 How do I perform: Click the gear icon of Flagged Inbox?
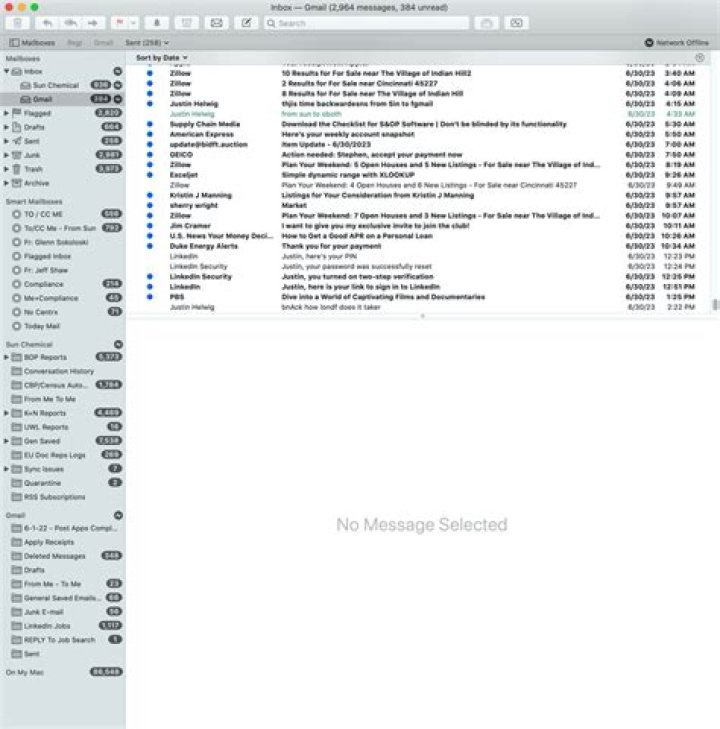pyautogui.click(x=16, y=256)
